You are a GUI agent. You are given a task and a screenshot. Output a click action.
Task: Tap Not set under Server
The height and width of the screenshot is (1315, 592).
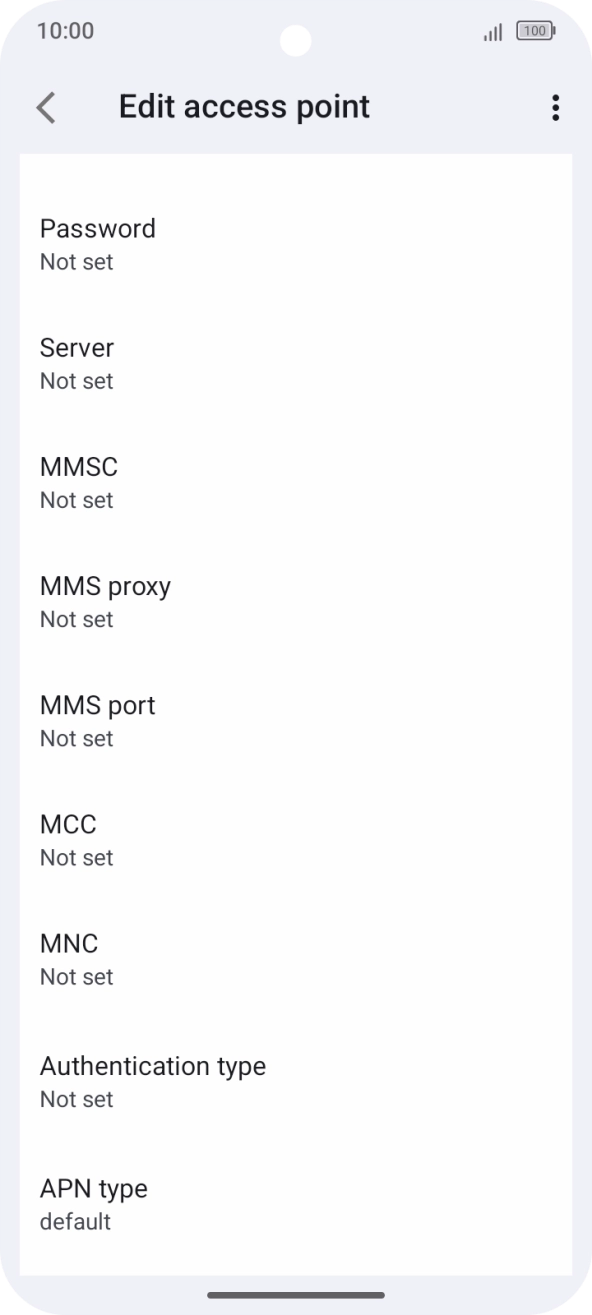click(x=76, y=381)
